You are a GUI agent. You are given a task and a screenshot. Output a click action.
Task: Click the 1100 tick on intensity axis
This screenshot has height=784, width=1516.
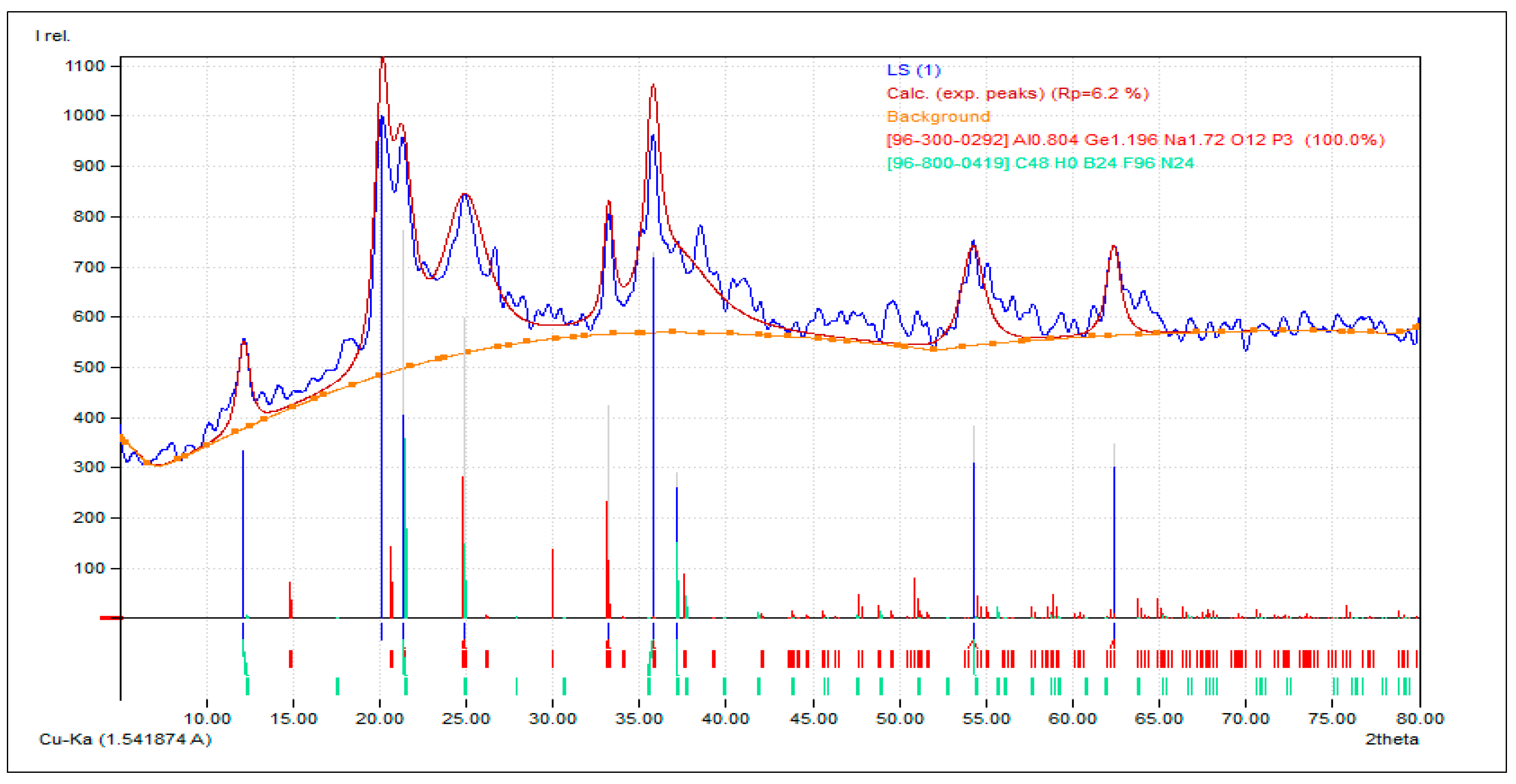pos(85,66)
